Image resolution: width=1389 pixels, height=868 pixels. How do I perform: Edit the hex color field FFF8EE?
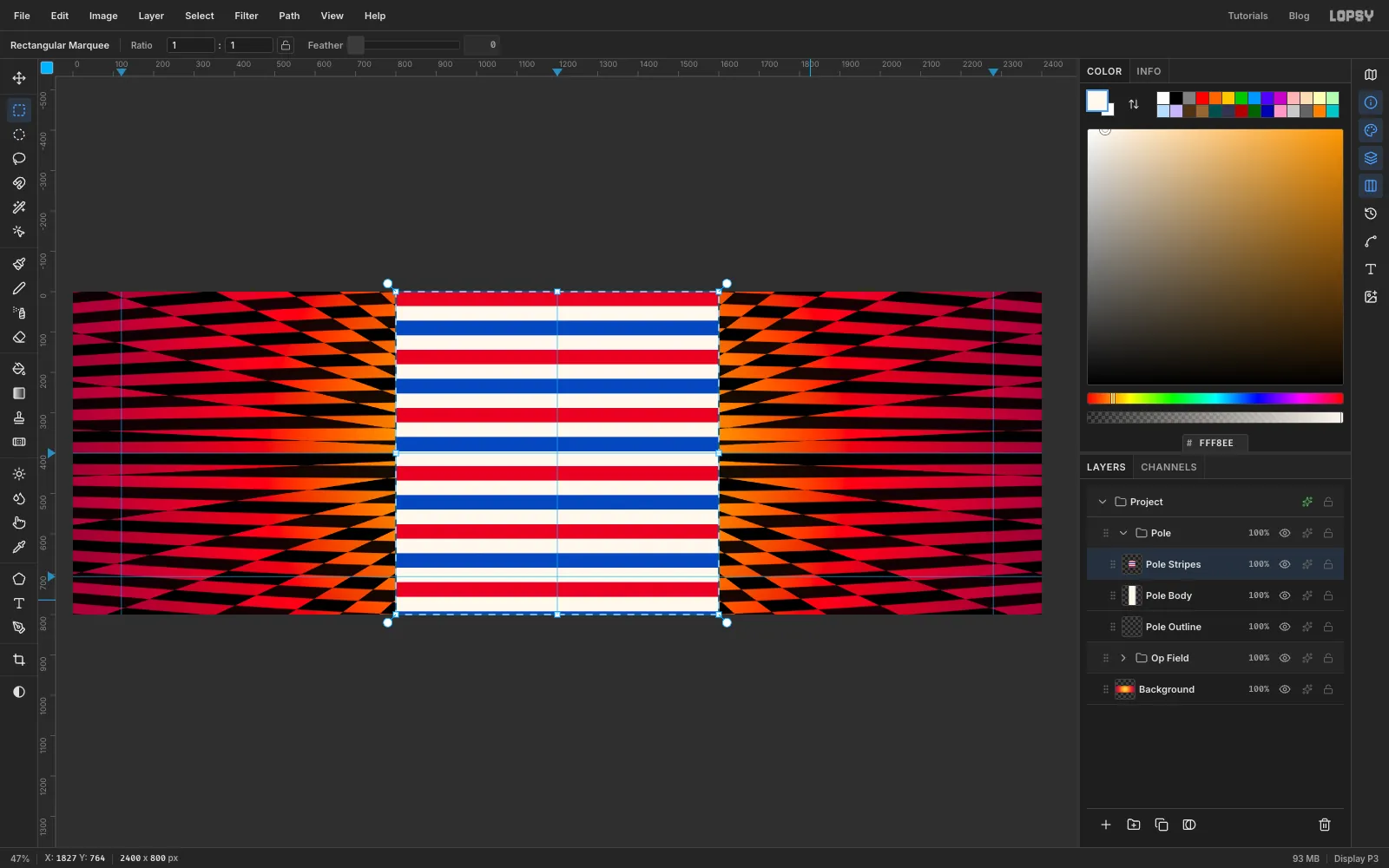(1215, 443)
